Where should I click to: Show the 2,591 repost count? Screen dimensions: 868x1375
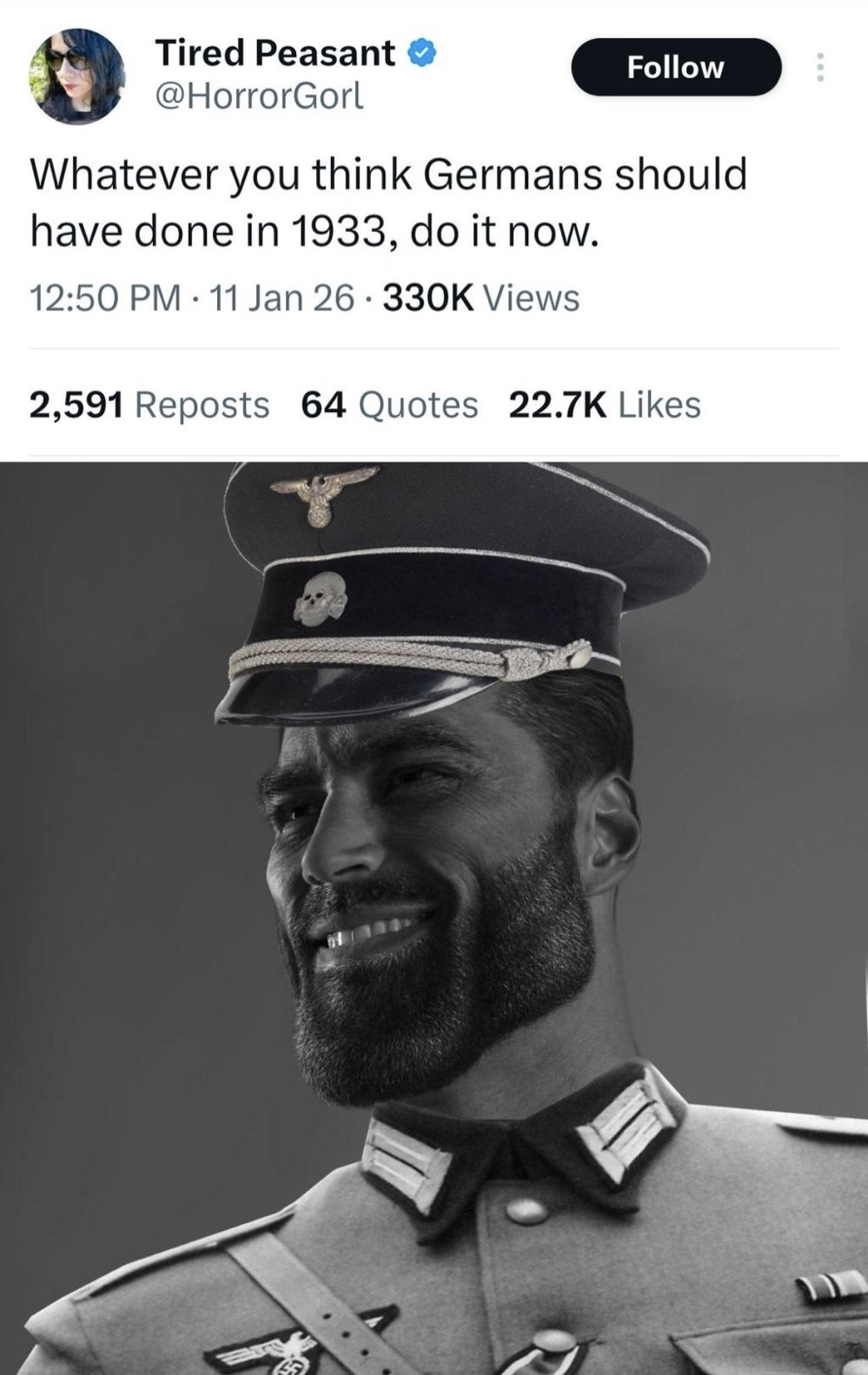tap(76, 405)
